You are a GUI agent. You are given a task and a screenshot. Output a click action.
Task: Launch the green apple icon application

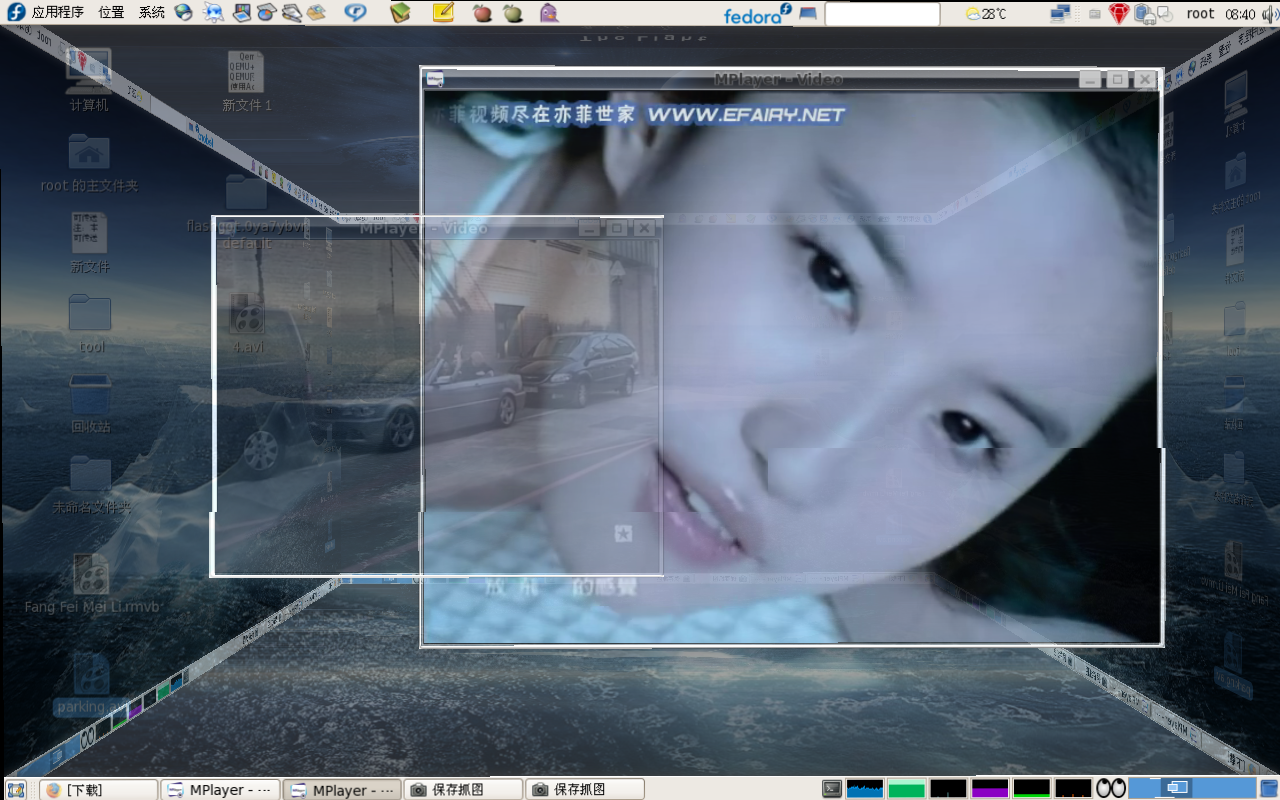point(513,13)
